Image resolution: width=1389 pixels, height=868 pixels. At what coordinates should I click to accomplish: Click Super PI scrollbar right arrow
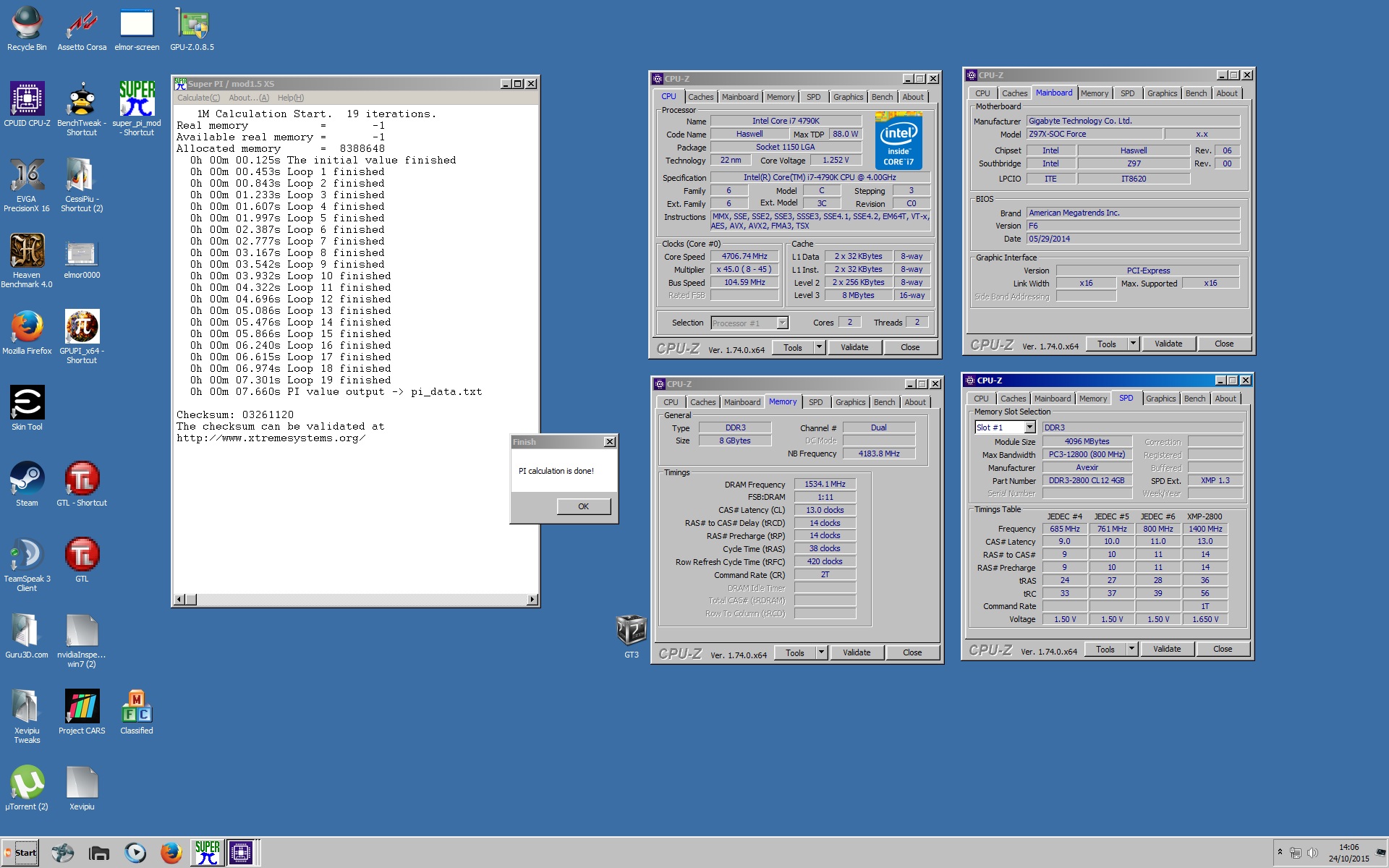tap(532, 600)
